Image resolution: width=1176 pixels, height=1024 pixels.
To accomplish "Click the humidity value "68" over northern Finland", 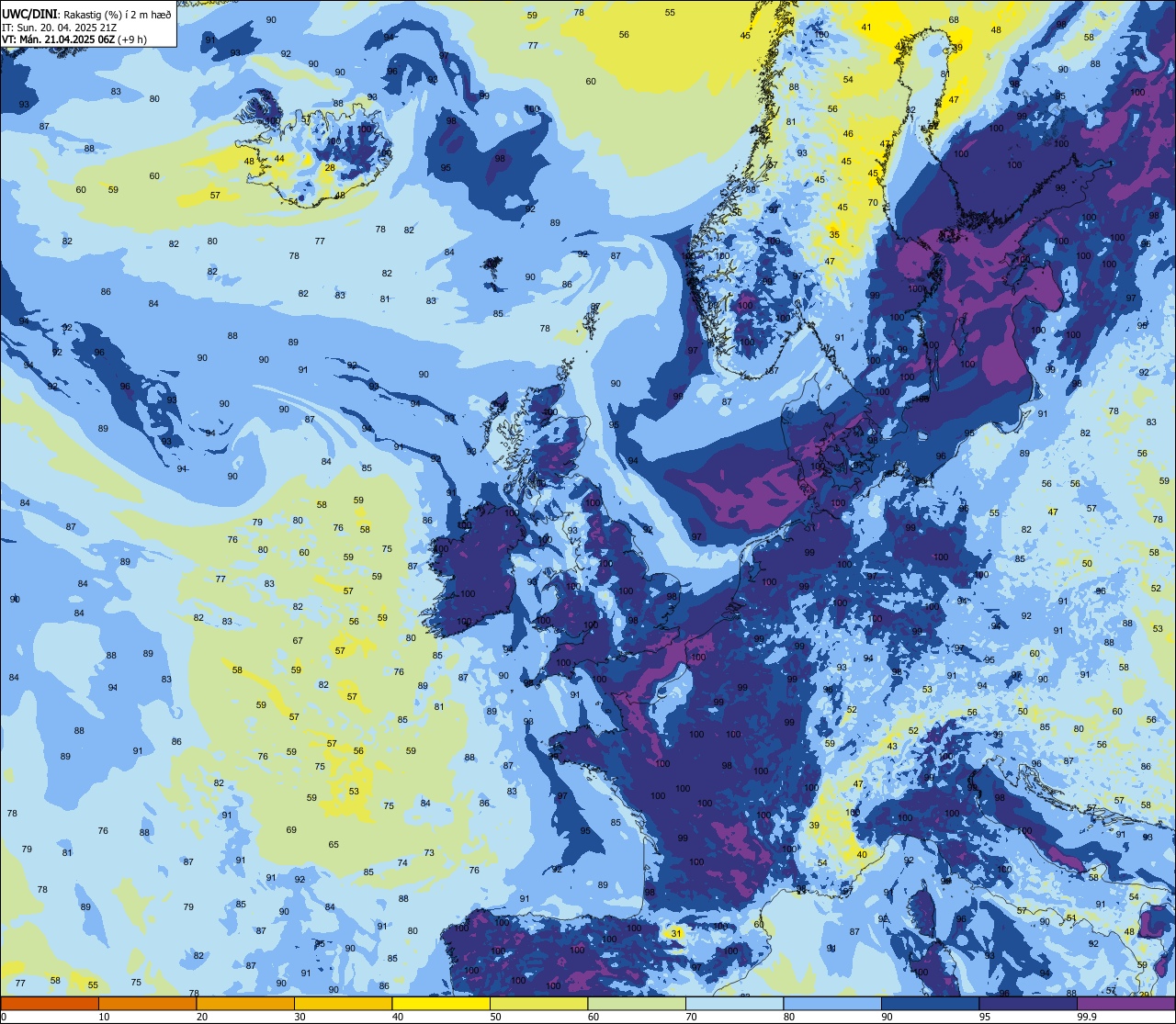I will [x=954, y=19].
